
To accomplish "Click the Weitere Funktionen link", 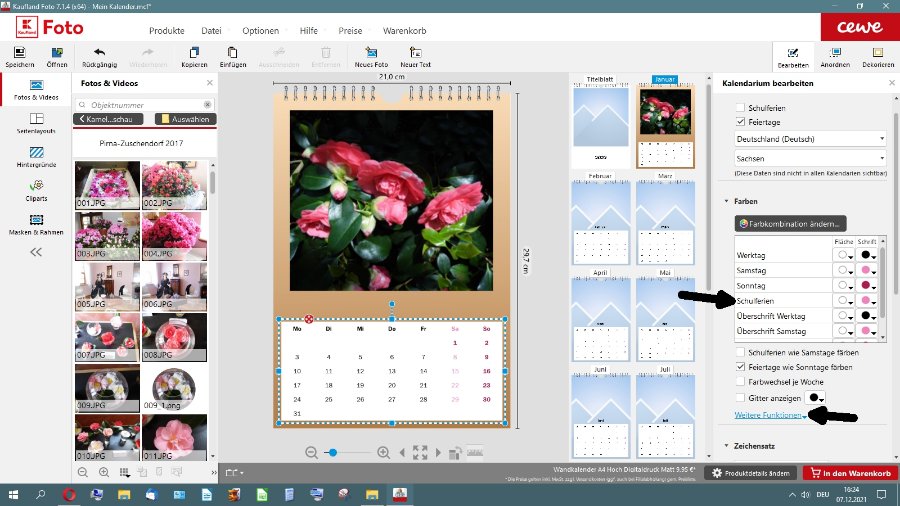I will click(769, 415).
